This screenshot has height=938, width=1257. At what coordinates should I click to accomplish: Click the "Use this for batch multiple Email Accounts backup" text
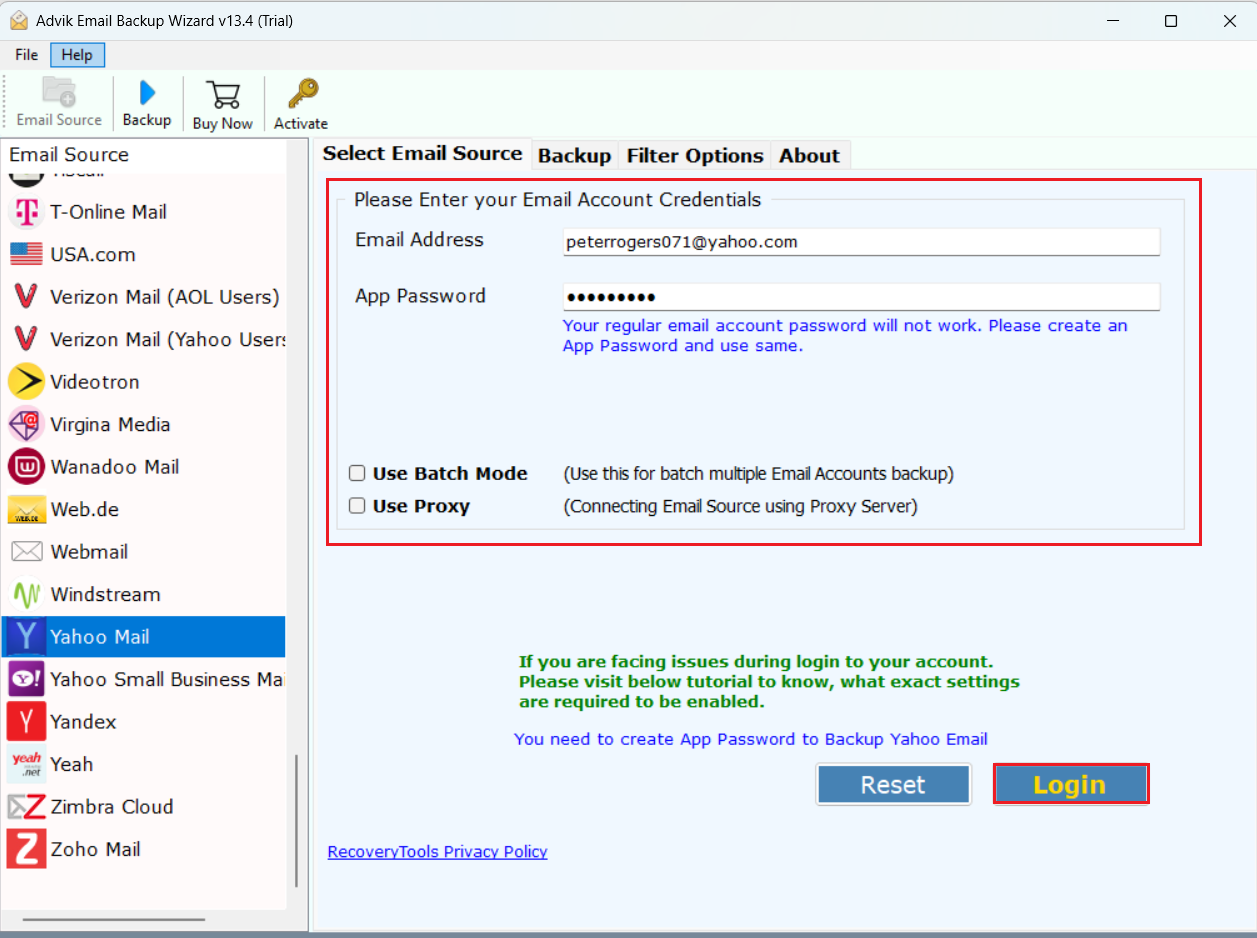(759, 474)
